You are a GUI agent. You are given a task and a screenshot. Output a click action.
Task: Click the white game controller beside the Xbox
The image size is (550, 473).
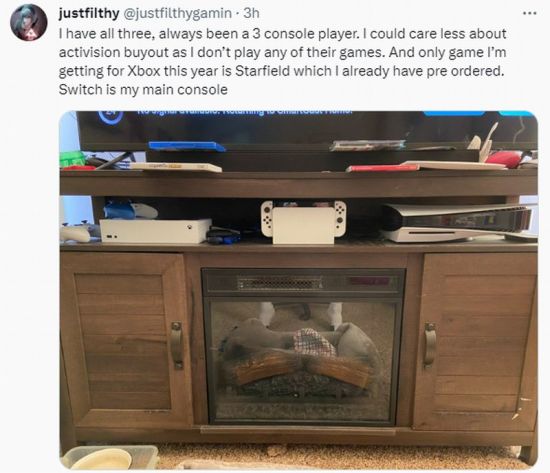tap(76, 233)
